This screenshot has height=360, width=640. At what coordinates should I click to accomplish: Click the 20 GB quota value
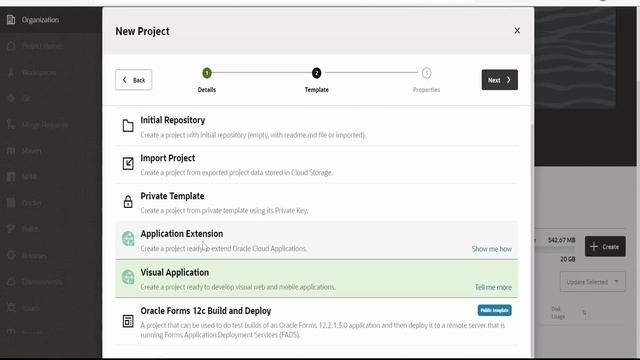click(567, 259)
